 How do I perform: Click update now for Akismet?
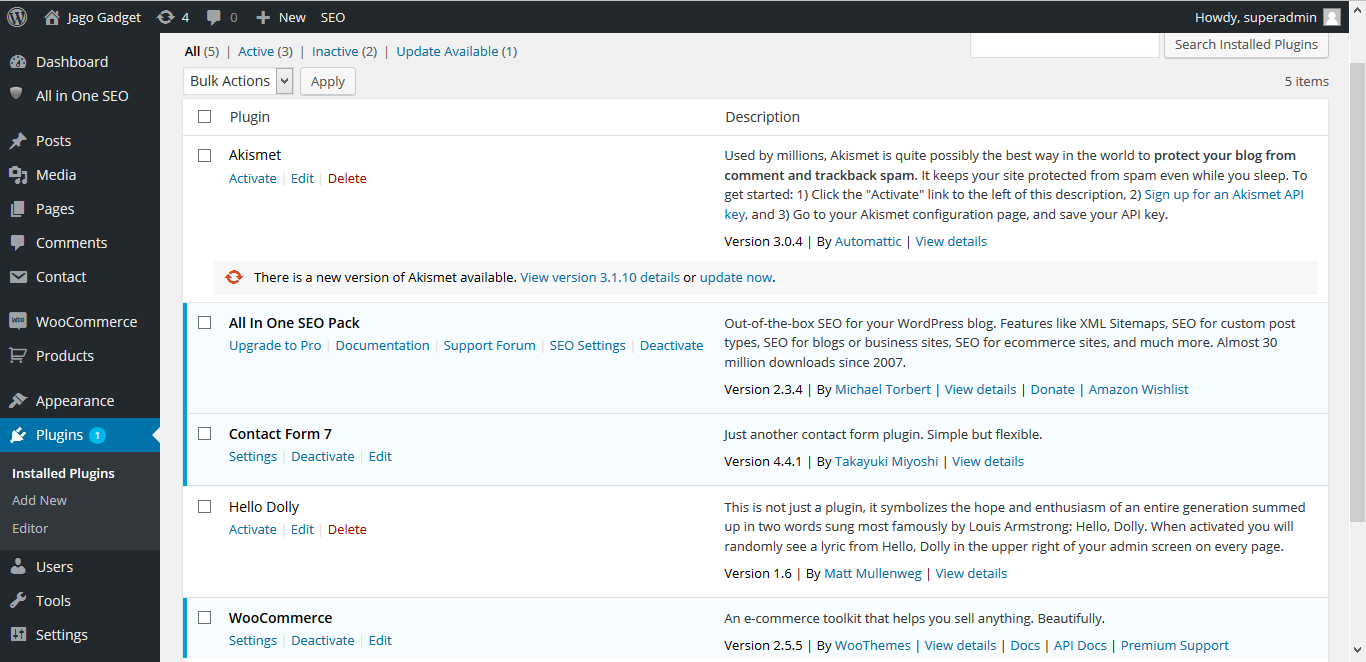(736, 277)
